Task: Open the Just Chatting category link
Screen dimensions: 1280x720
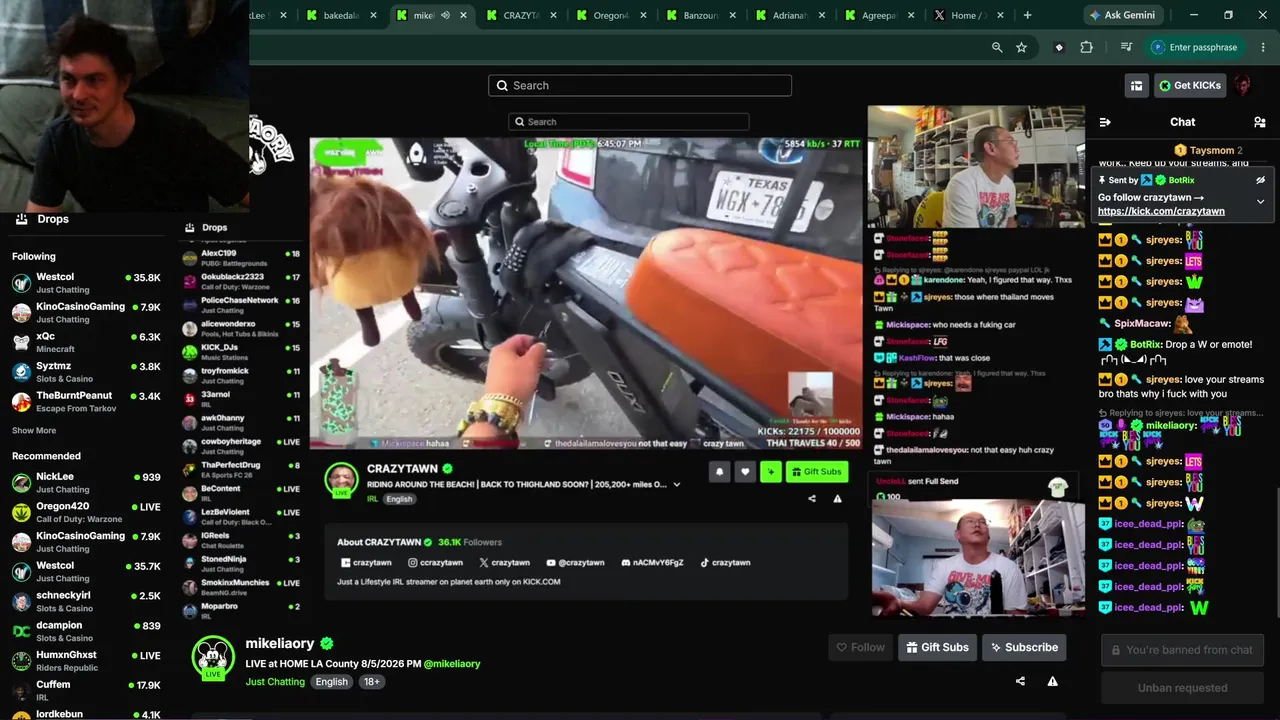Action: 276,682
